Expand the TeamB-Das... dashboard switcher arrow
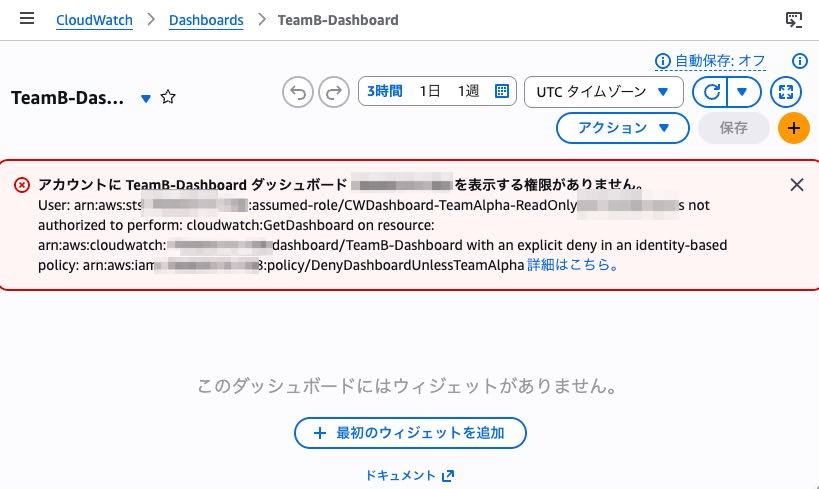 [x=146, y=98]
